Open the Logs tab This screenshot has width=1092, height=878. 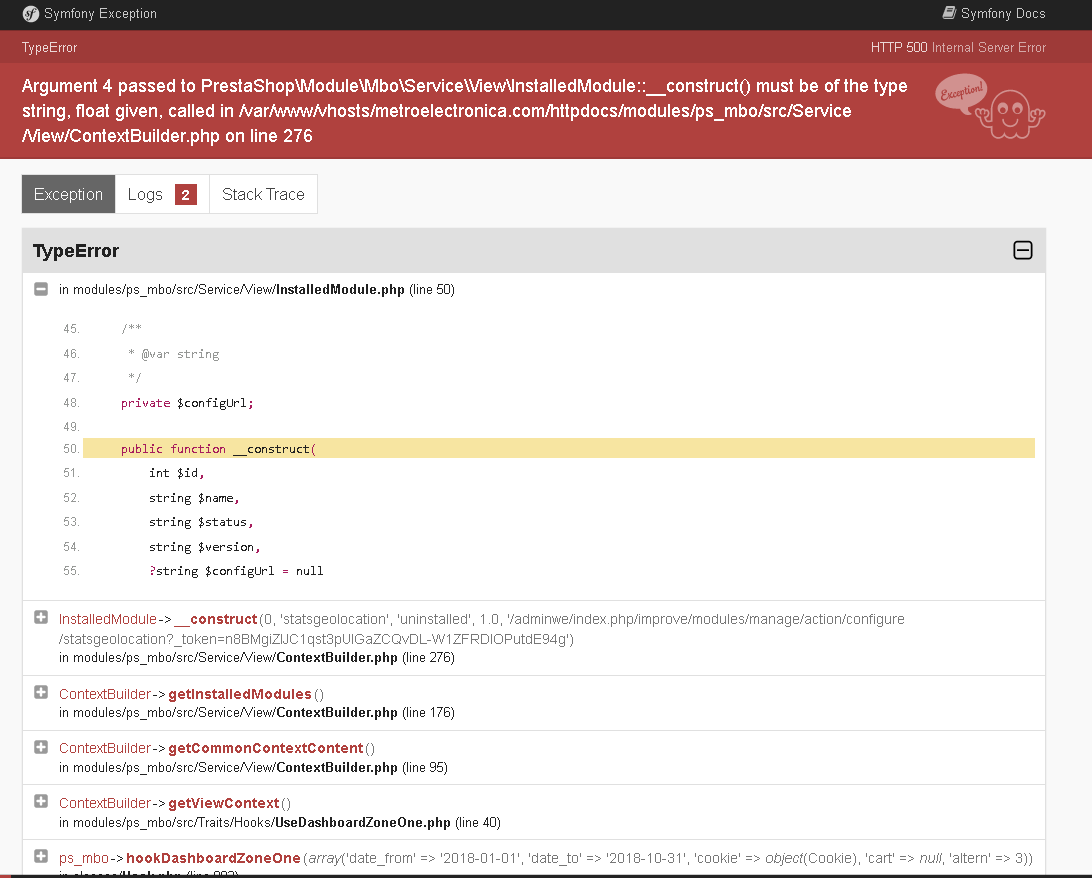pos(146,194)
